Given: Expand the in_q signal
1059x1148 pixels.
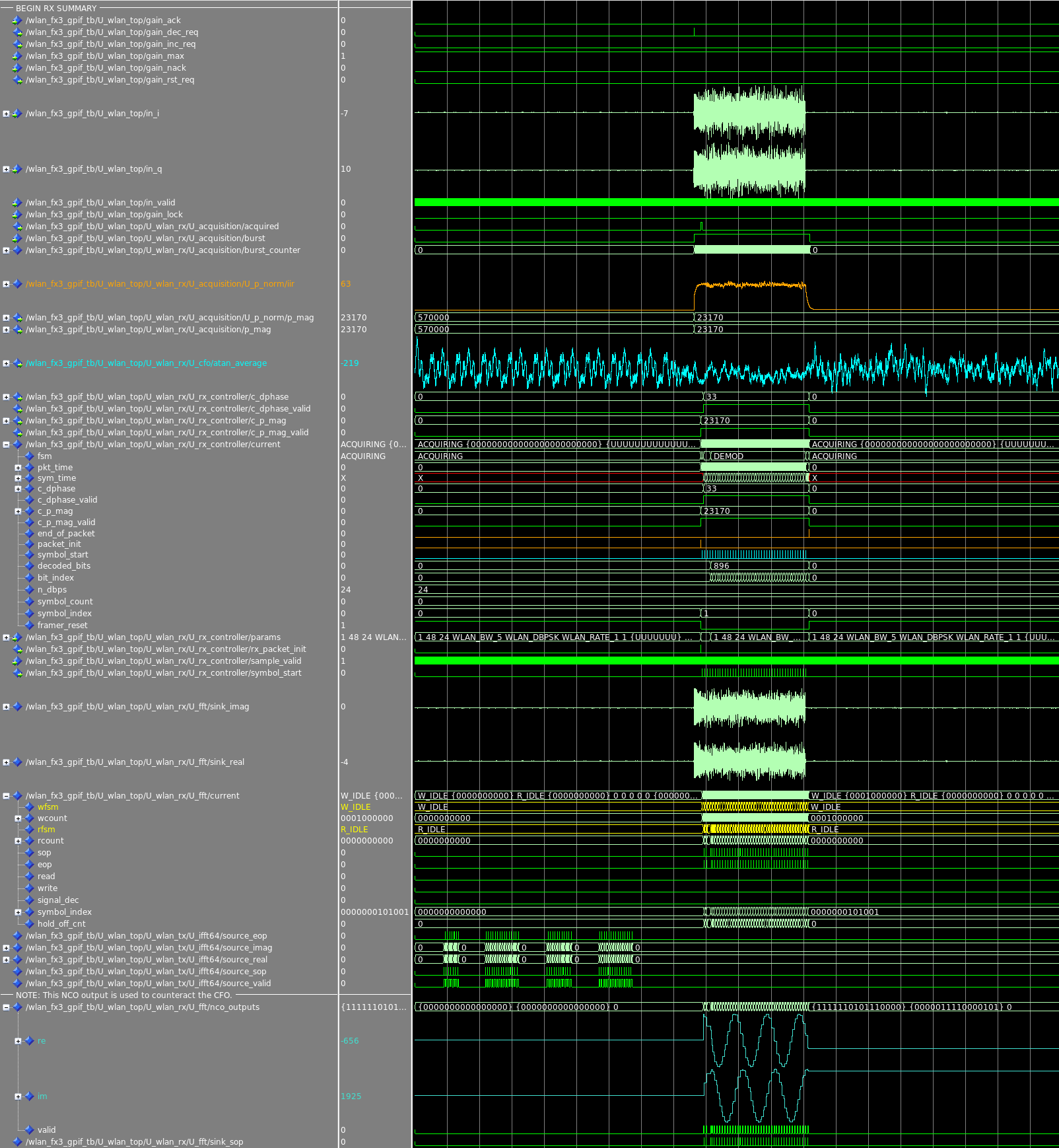Looking at the screenshot, I should (x=6, y=169).
